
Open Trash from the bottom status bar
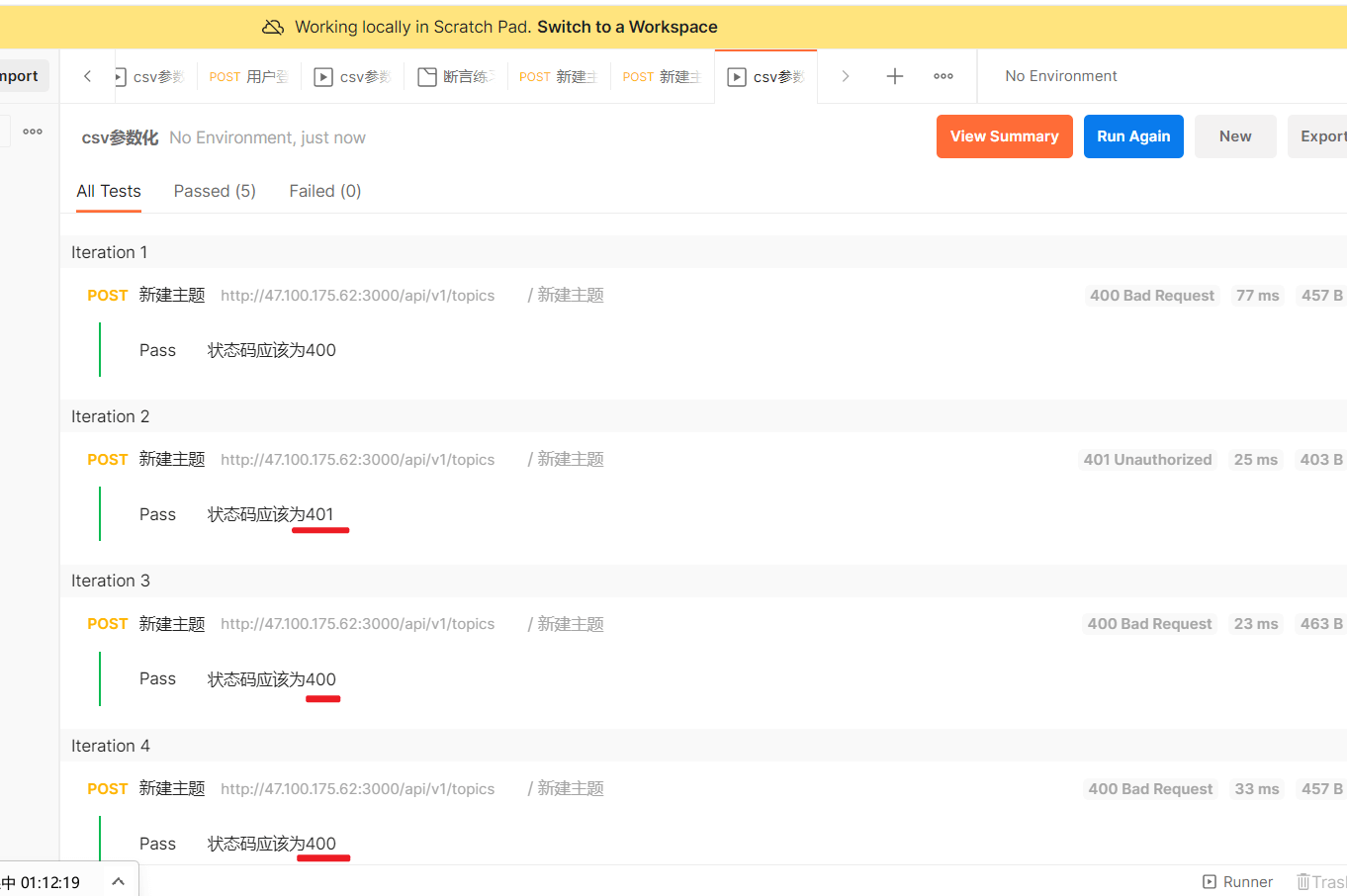(x=1321, y=881)
